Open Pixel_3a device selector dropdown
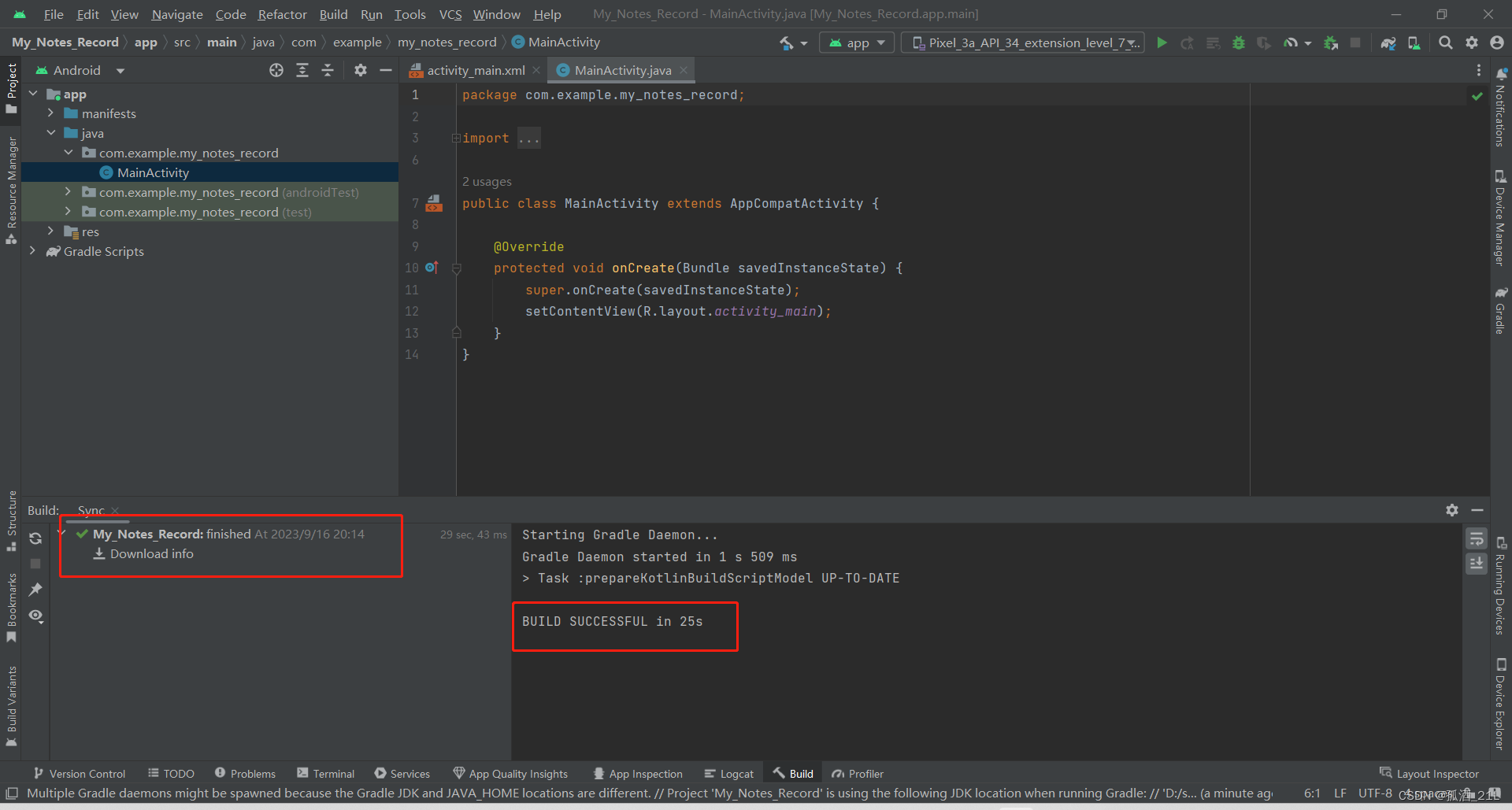This screenshot has height=810, width=1512. 1023,43
